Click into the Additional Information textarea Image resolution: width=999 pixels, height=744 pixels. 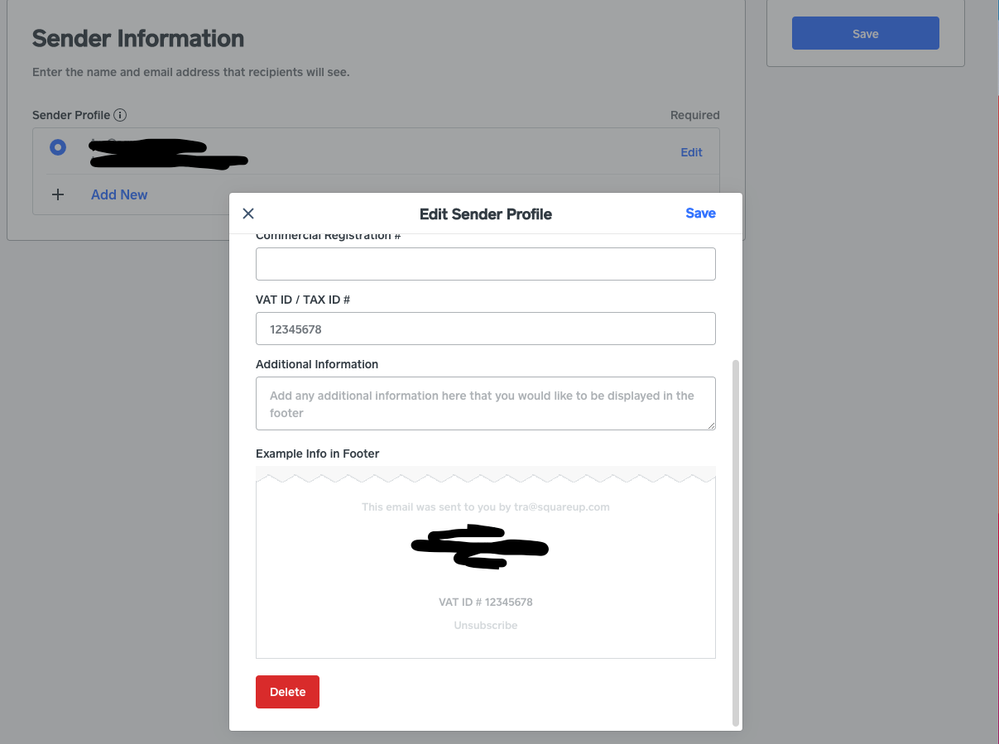point(485,403)
